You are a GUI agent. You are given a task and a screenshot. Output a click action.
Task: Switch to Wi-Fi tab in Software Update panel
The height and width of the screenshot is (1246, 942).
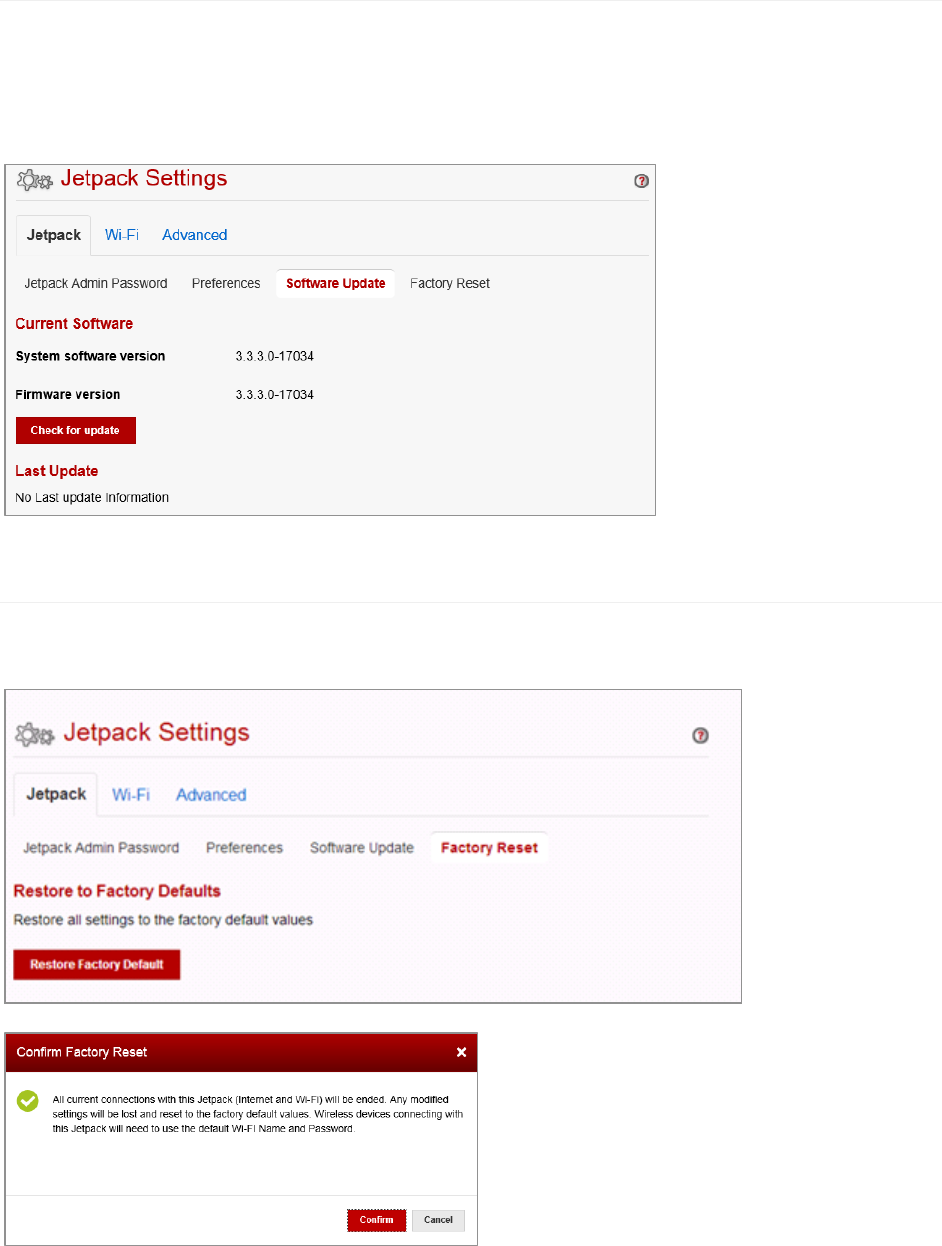tap(122, 235)
